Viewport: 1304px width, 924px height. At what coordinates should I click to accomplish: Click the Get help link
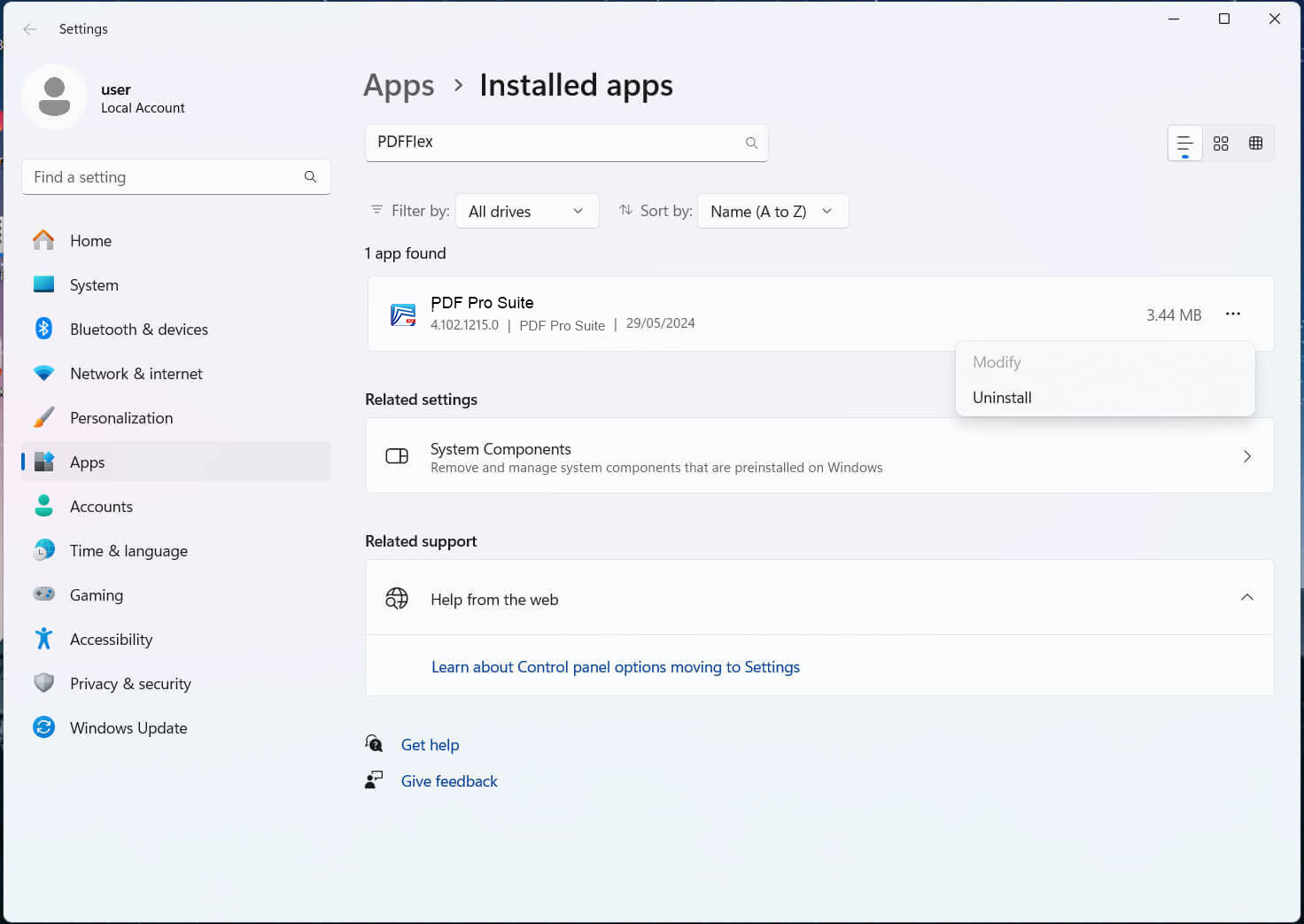(x=430, y=745)
